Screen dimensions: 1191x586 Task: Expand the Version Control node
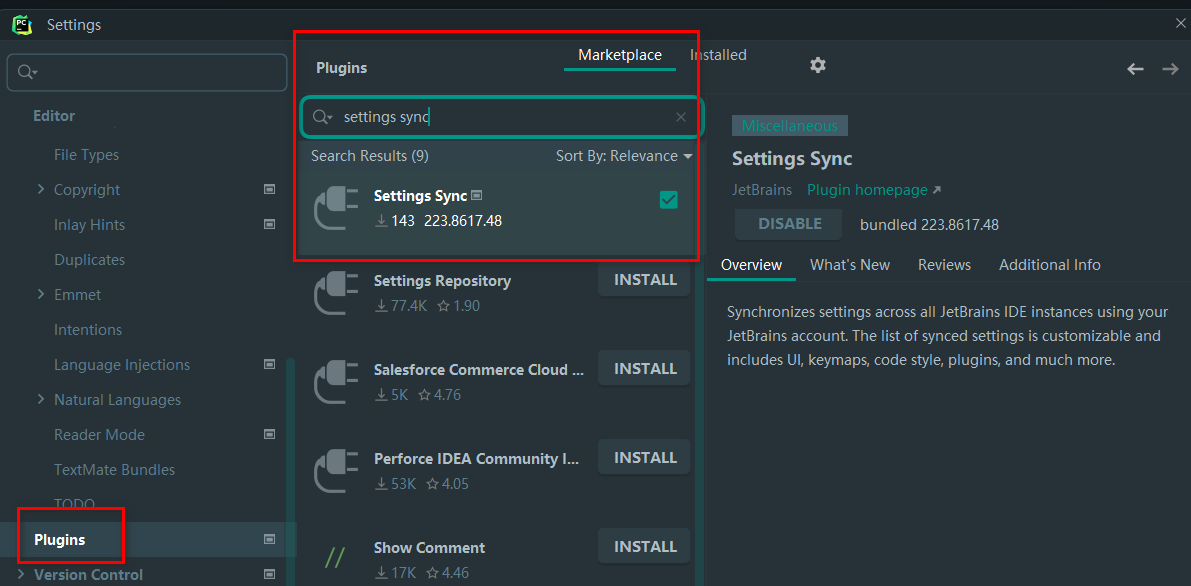[x=21, y=574]
